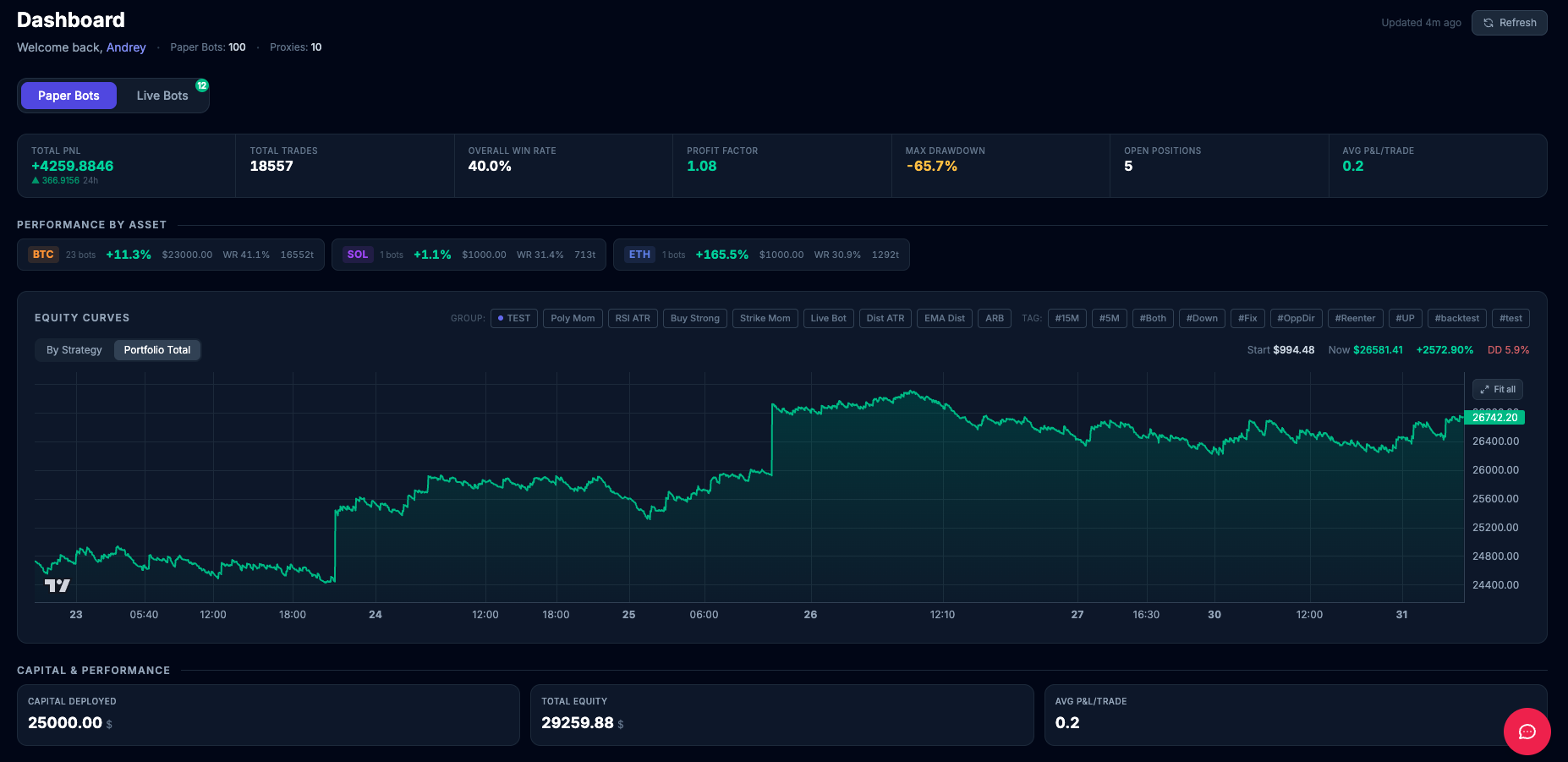Switch to the Paper Bots tab

[x=69, y=96]
